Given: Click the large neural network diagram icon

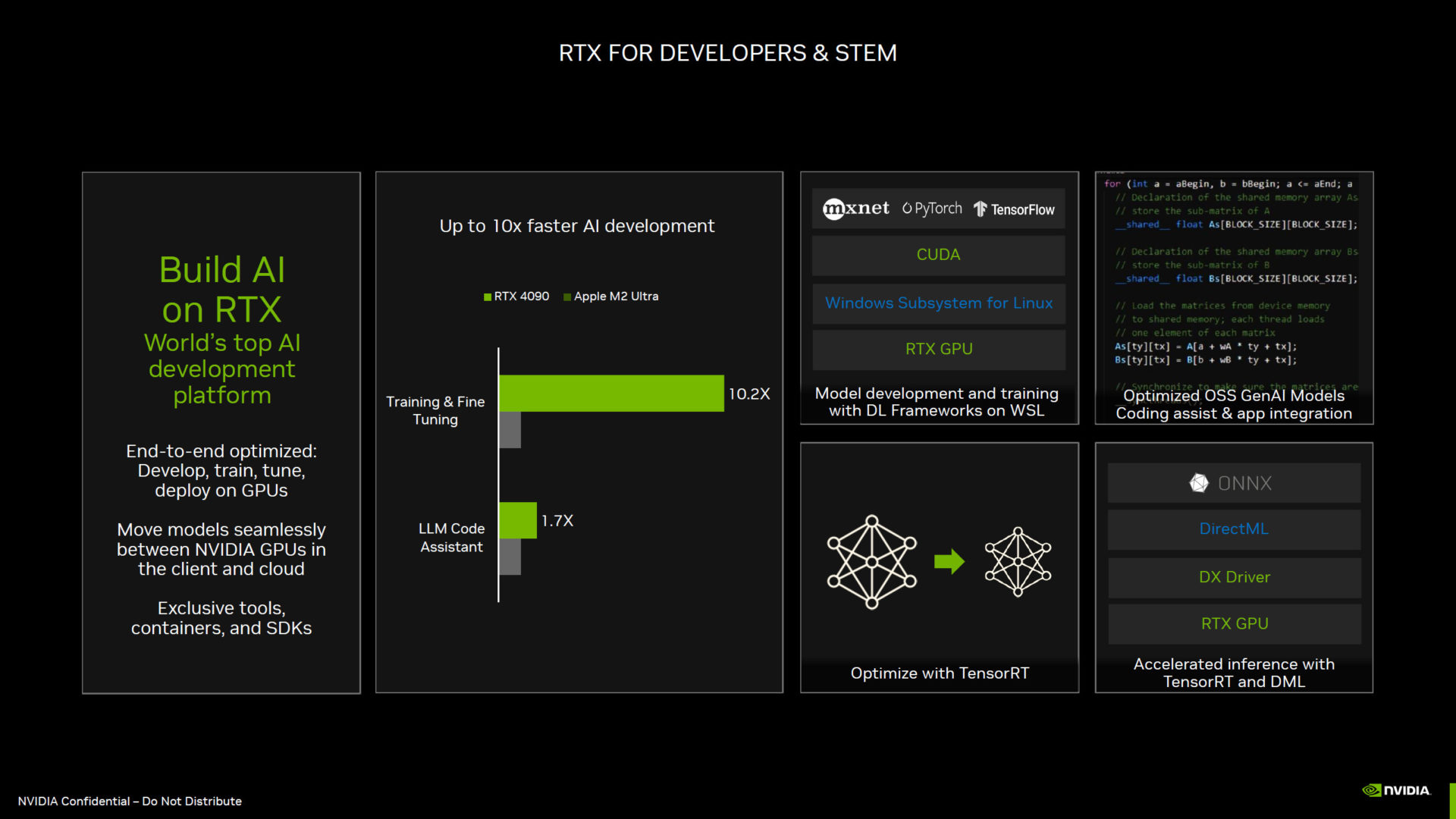Looking at the screenshot, I should click(x=871, y=562).
